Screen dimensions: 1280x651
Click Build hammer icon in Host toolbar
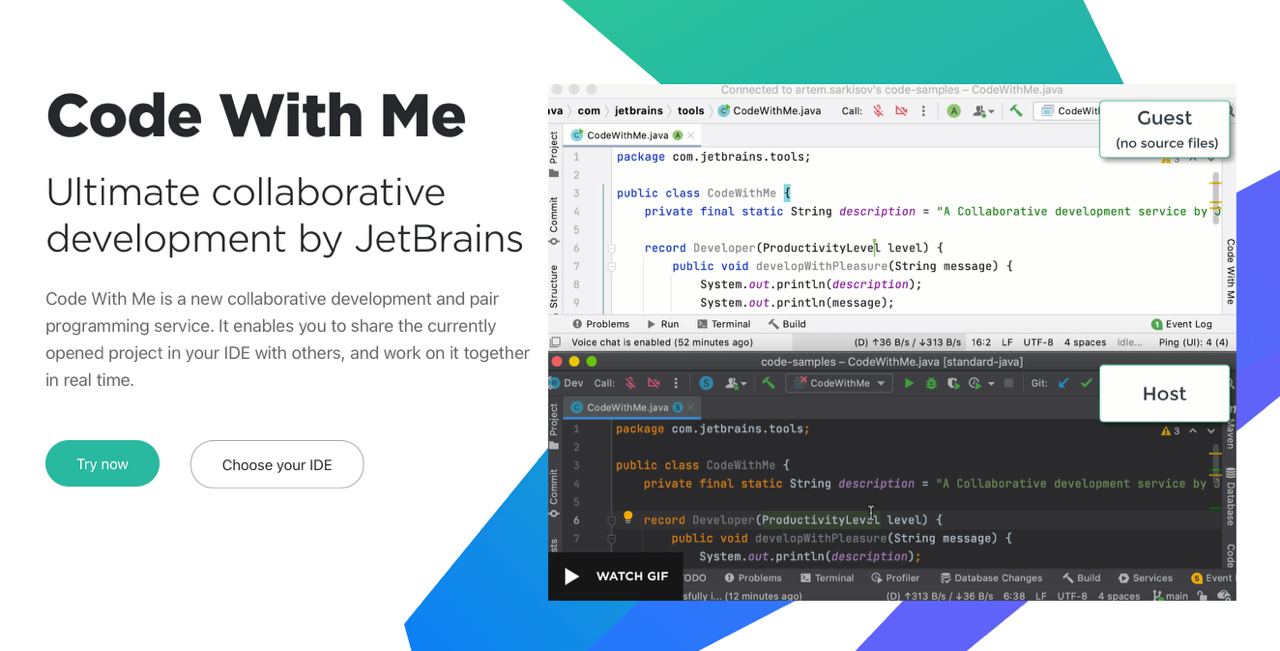click(768, 383)
